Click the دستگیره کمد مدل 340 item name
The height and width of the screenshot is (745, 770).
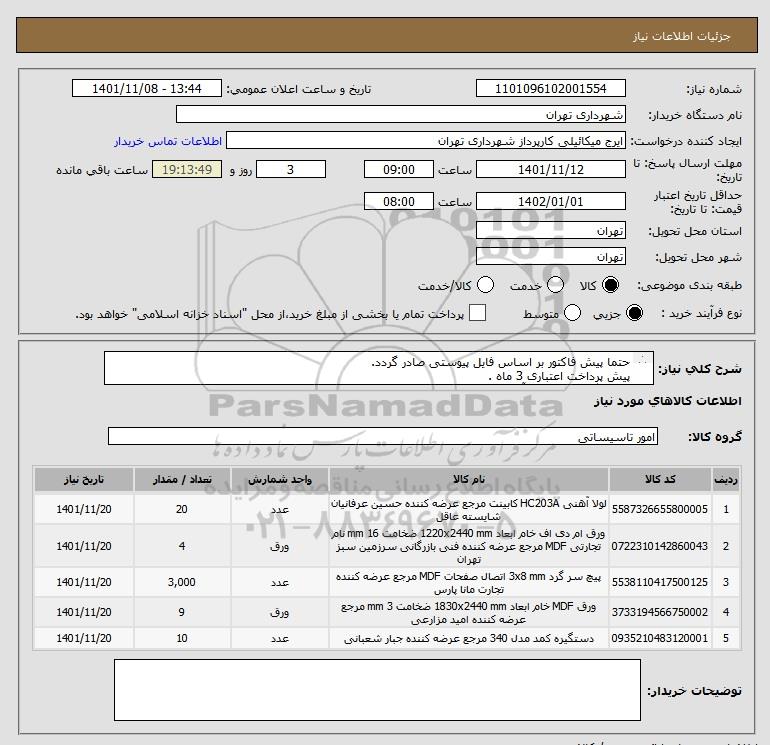(x=469, y=638)
